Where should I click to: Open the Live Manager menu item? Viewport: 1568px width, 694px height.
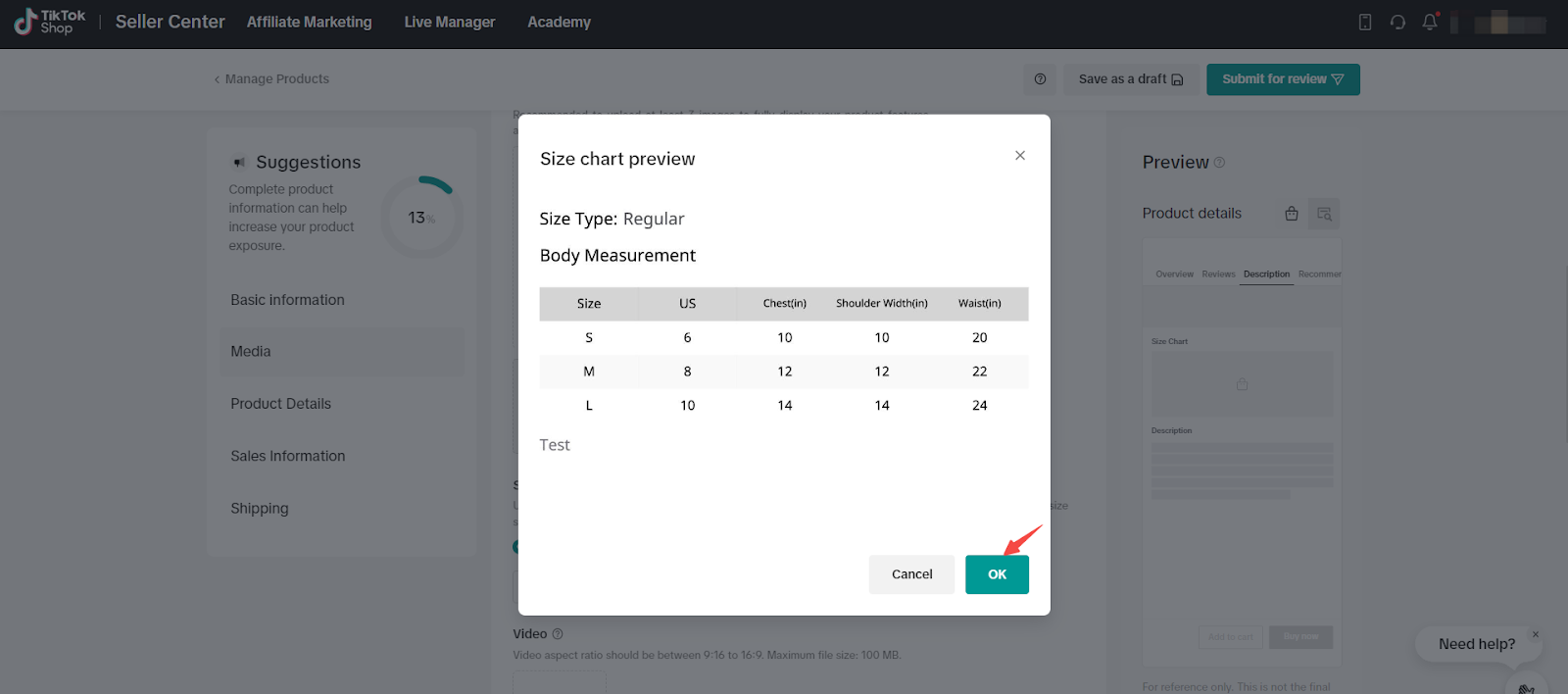449,23
